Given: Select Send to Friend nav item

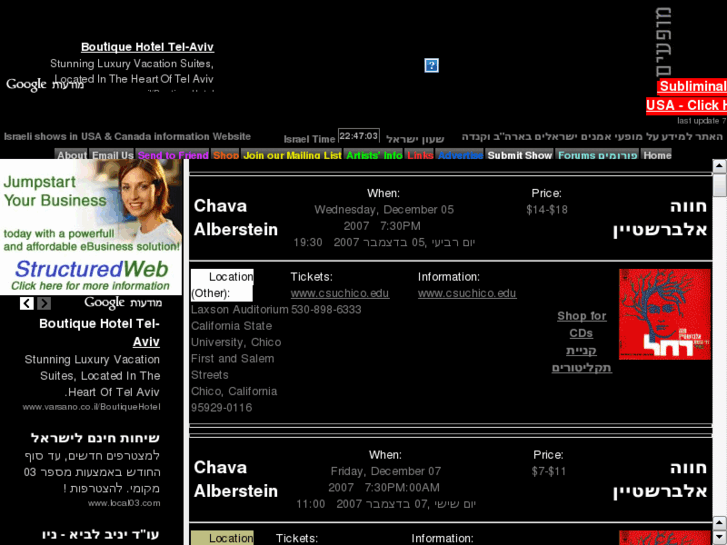Looking at the screenshot, I should pyautogui.click(x=173, y=155).
